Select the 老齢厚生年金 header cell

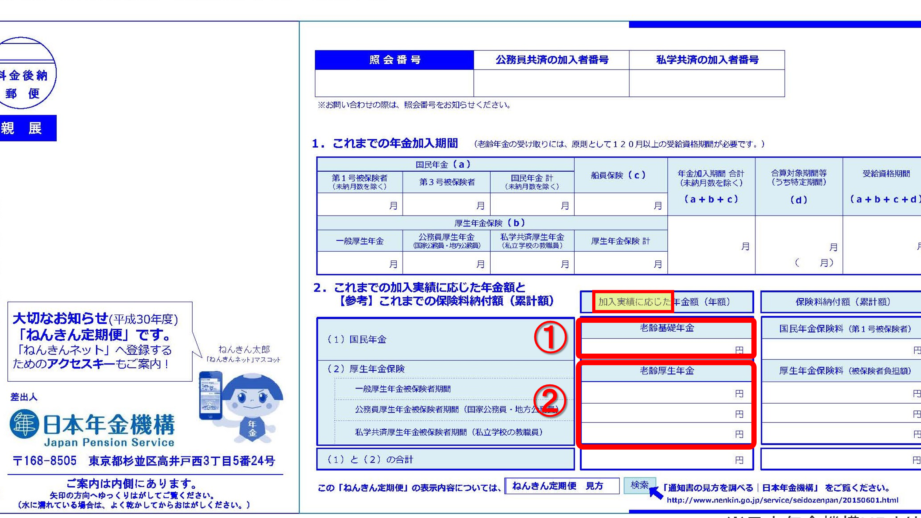pyautogui.click(x=667, y=371)
